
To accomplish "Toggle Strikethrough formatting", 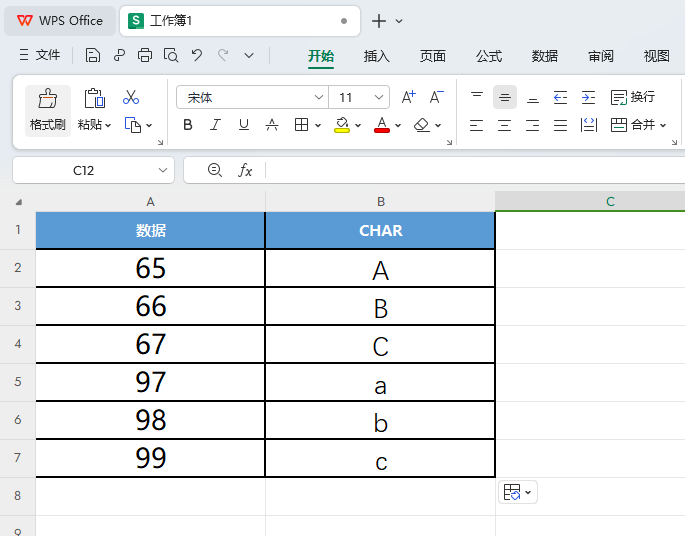I will click(x=272, y=125).
